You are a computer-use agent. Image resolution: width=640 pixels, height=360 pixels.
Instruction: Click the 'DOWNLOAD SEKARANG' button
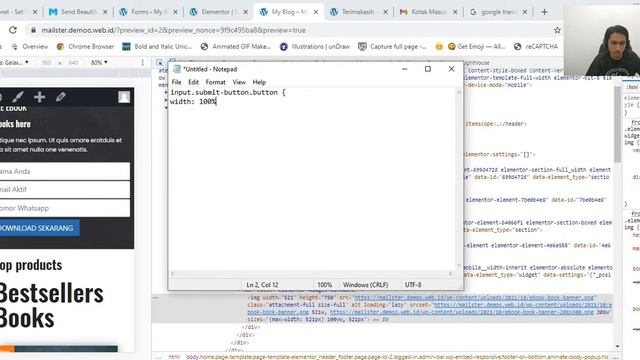tap(39, 228)
